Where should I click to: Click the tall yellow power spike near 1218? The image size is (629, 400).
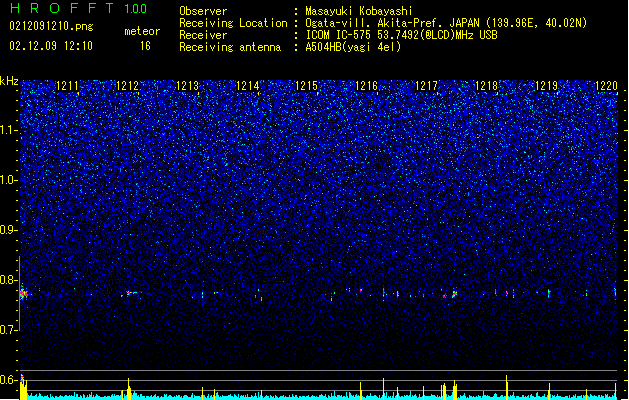[507, 387]
